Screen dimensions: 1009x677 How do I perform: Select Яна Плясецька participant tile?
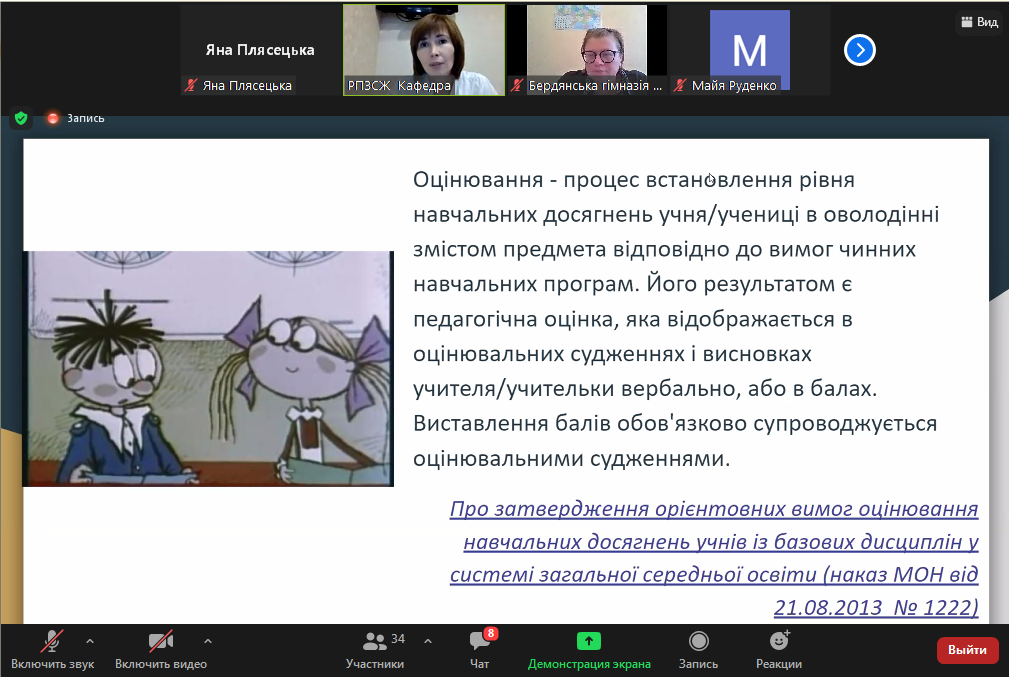tap(260, 50)
